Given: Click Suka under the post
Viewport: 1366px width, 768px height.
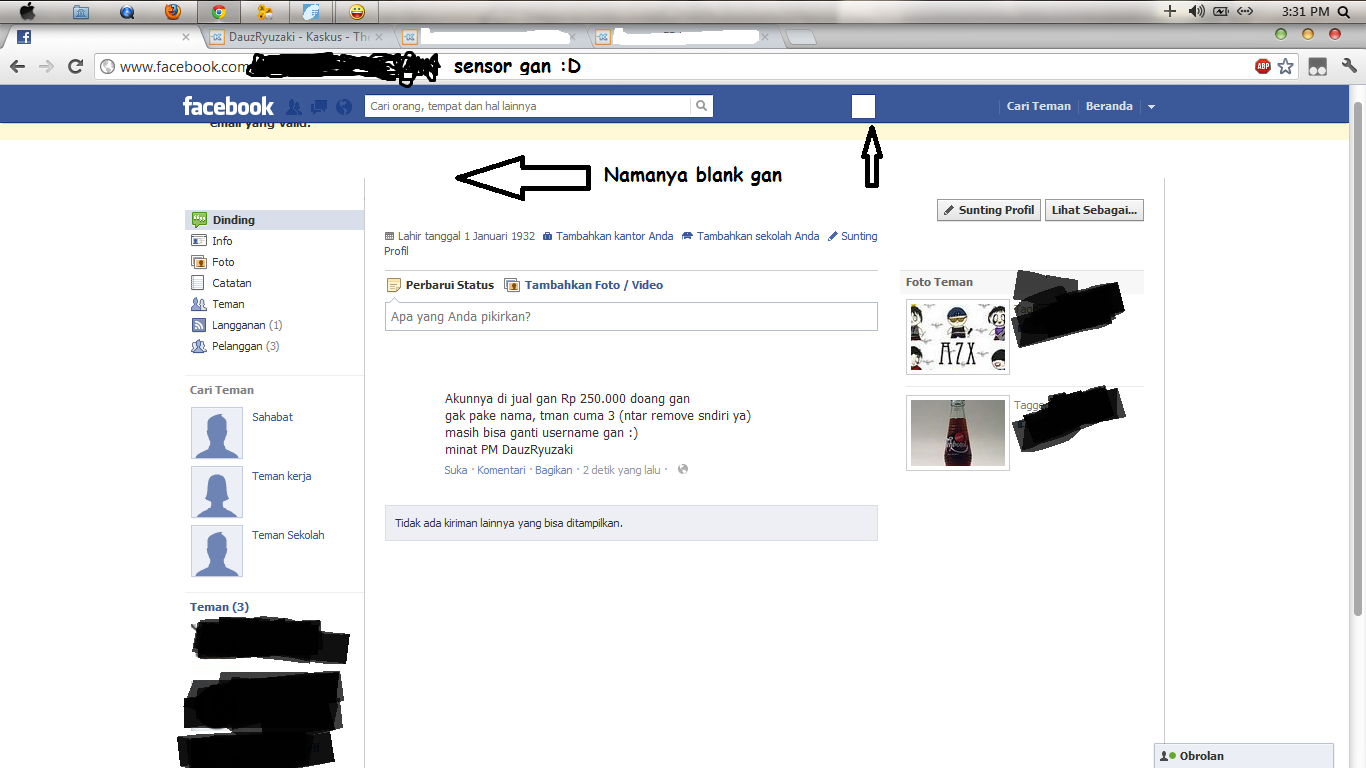Looking at the screenshot, I should click(456, 470).
